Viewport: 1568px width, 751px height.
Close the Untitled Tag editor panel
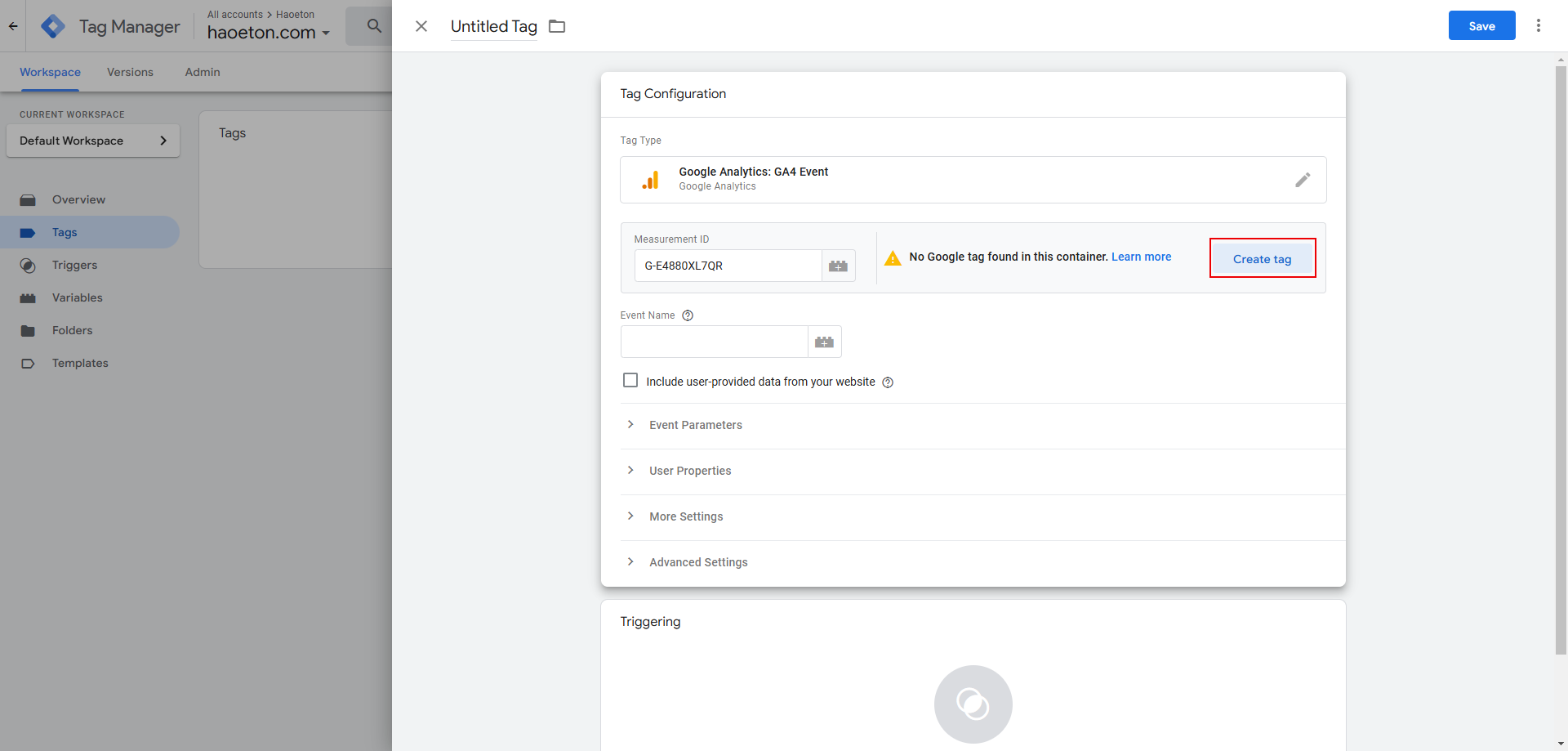pyautogui.click(x=421, y=26)
